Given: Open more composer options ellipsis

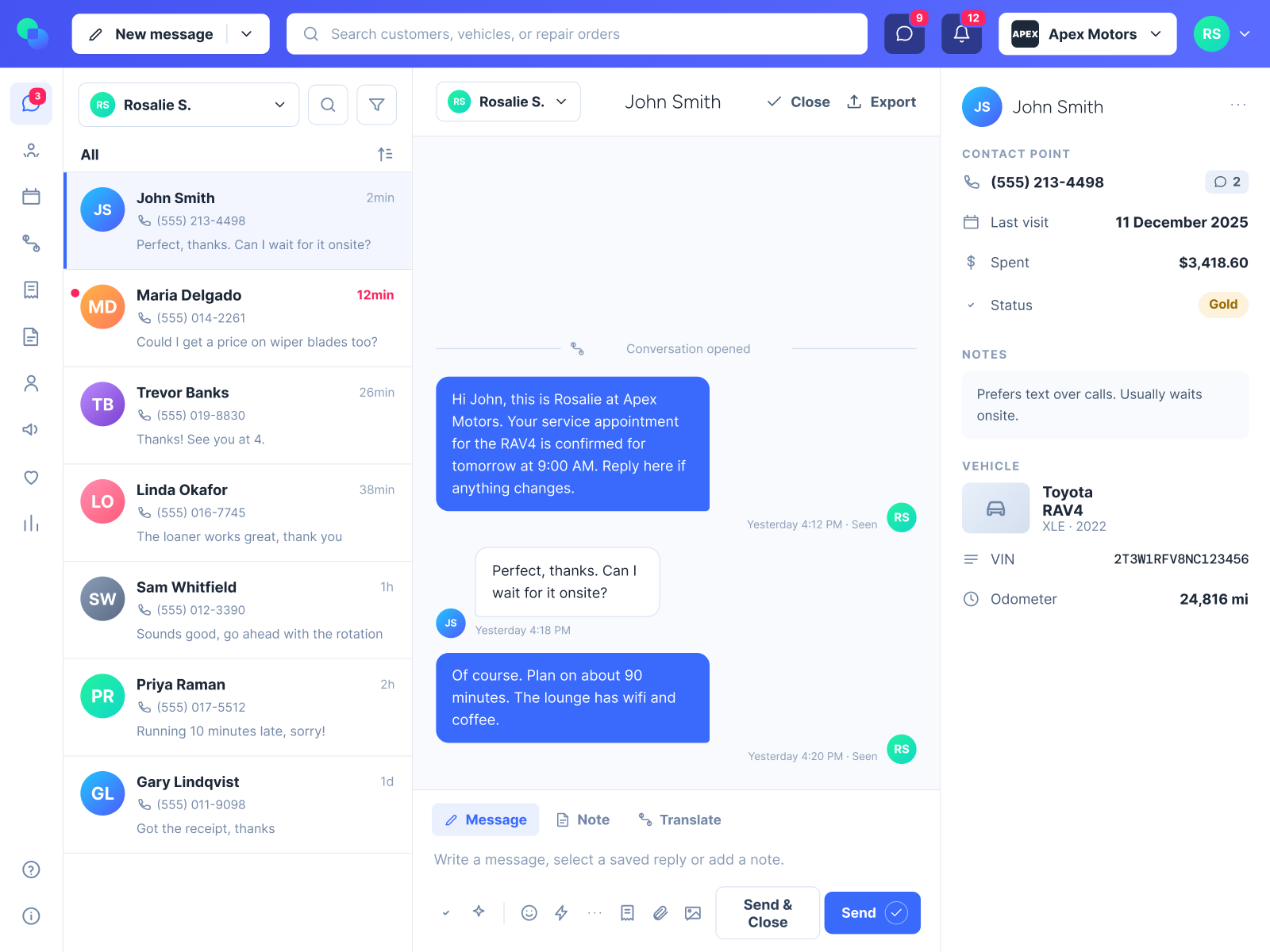Looking at the screenshot, I should tap(595, 913).
